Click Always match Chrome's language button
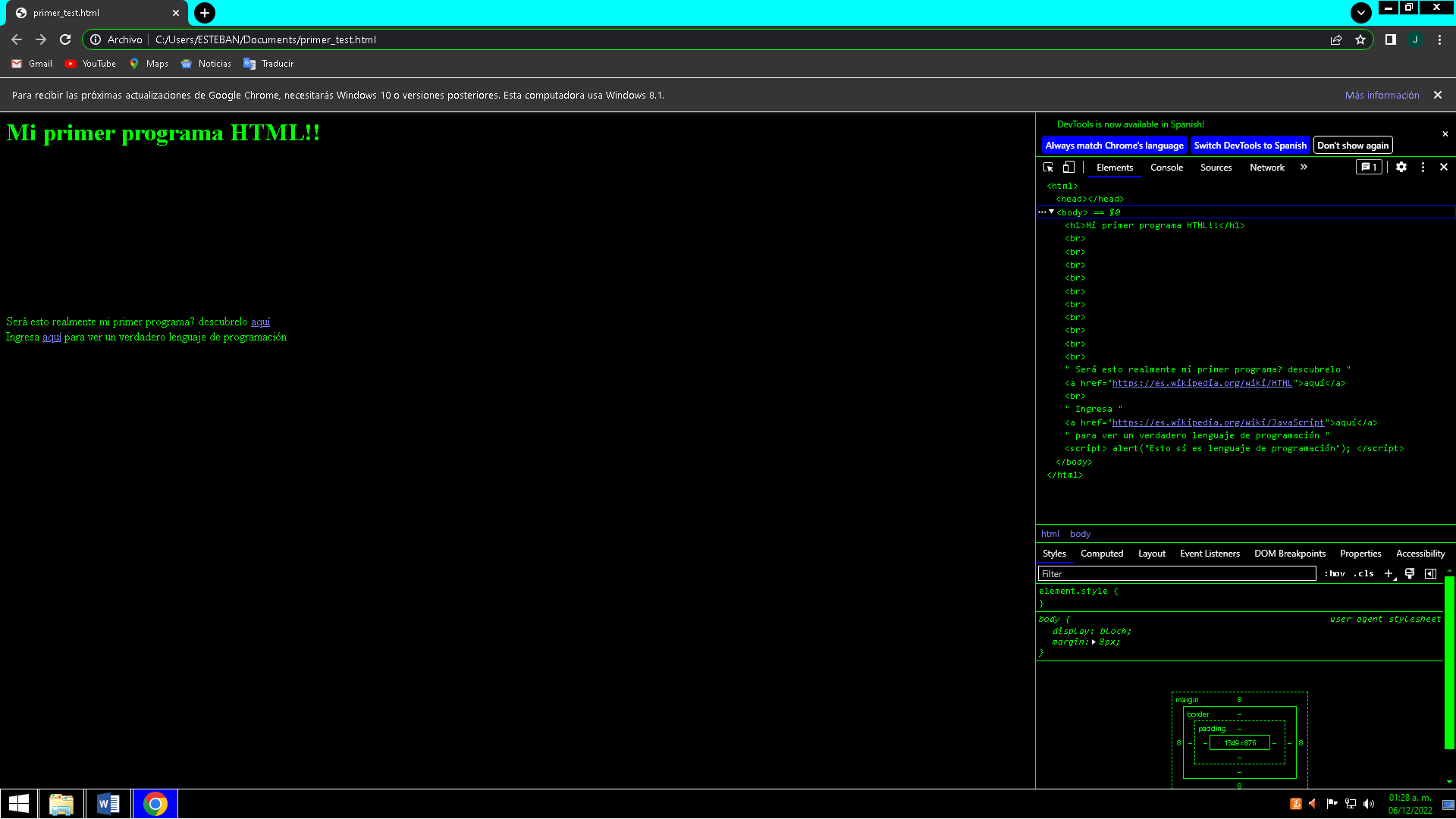The image size is (1456, 819). tap(1114, 146)
